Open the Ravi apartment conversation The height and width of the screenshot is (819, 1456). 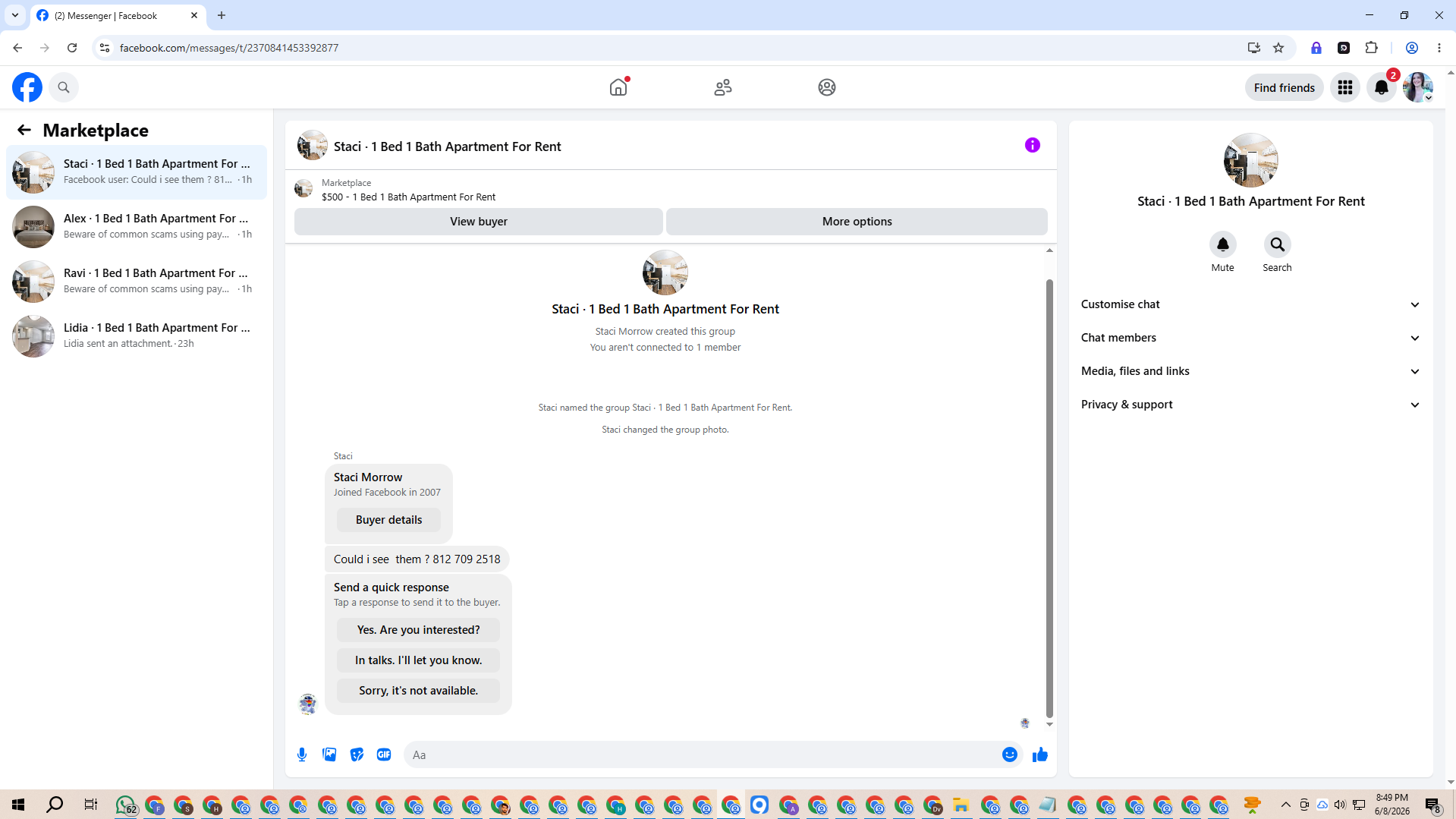[x=137, y=281]
